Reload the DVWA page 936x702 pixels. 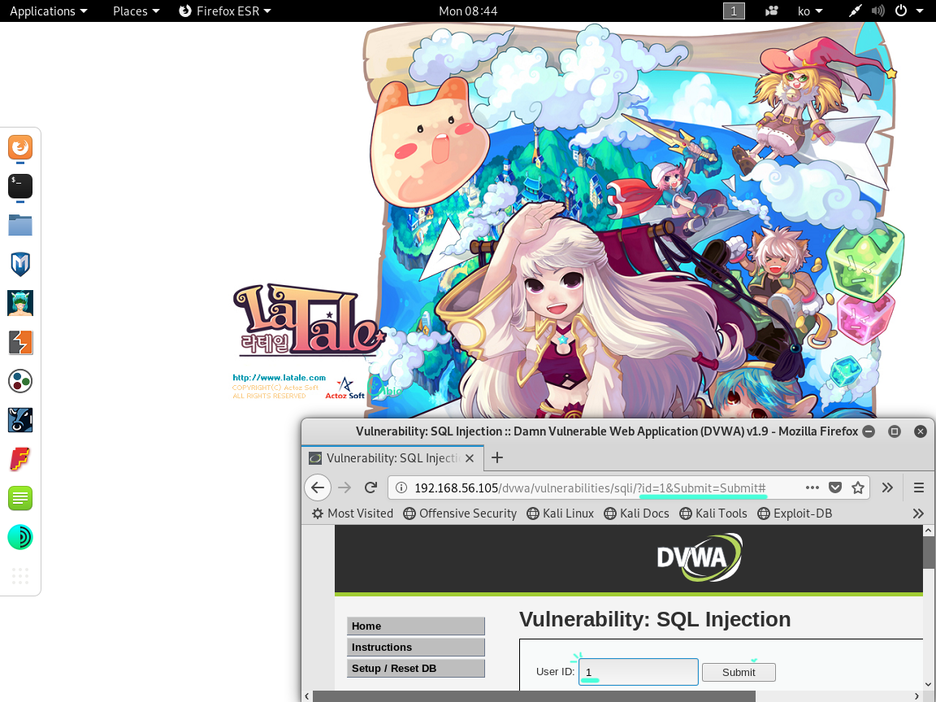point(371,488)
